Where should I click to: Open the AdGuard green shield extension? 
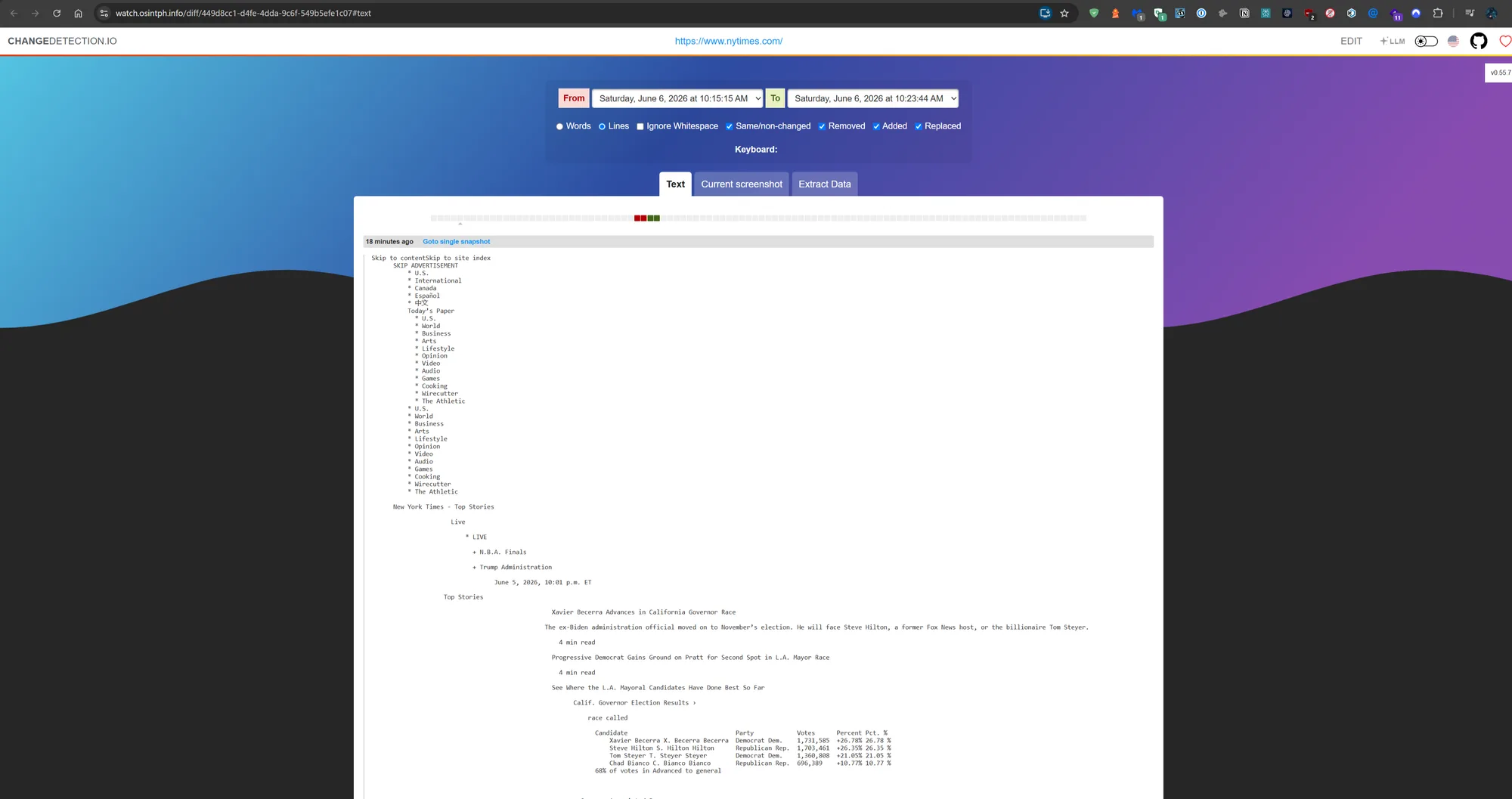pos(1093,13)
